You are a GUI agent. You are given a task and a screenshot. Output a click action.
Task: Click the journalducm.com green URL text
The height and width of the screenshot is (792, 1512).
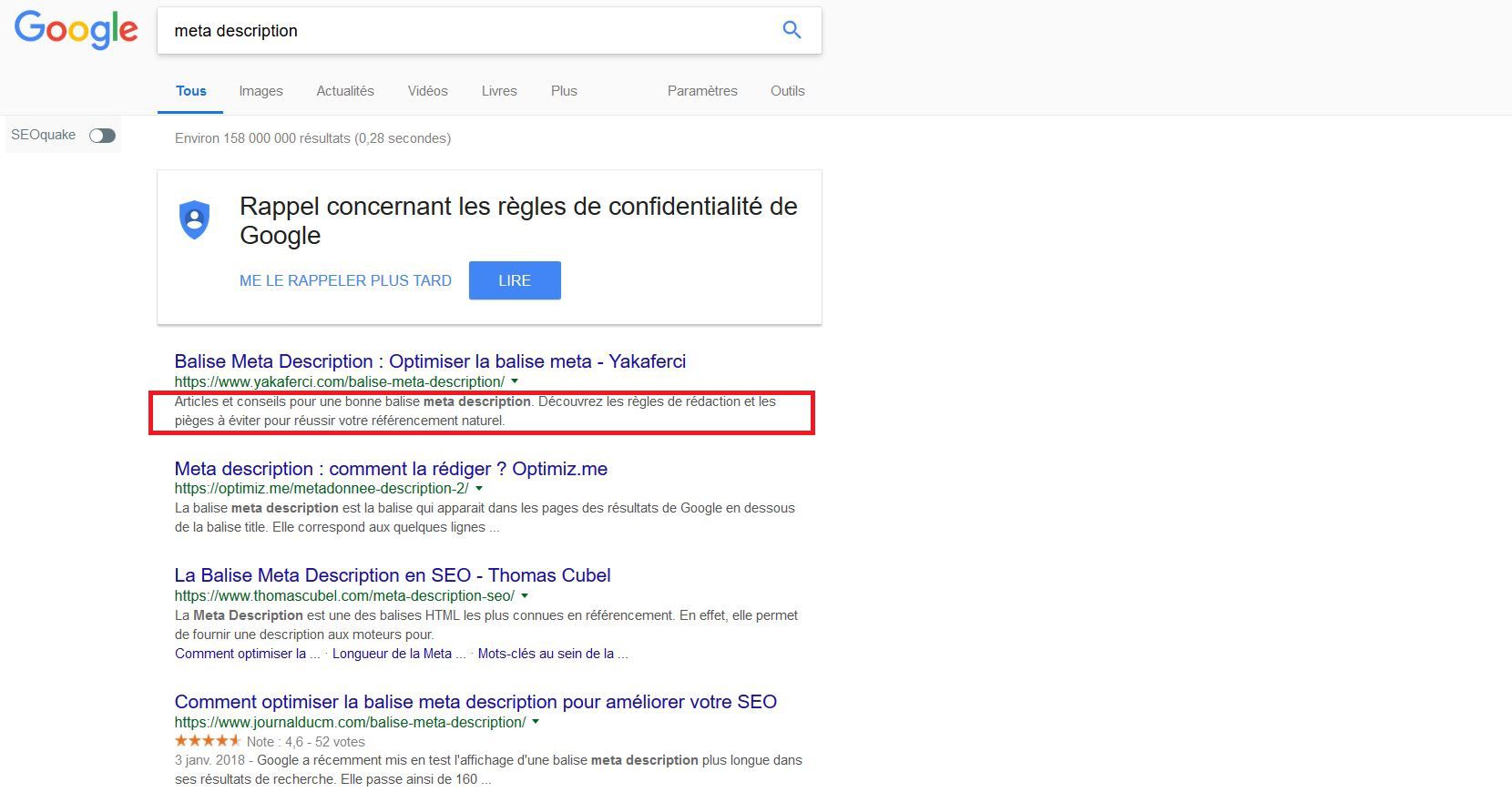[x=350, y=722]
